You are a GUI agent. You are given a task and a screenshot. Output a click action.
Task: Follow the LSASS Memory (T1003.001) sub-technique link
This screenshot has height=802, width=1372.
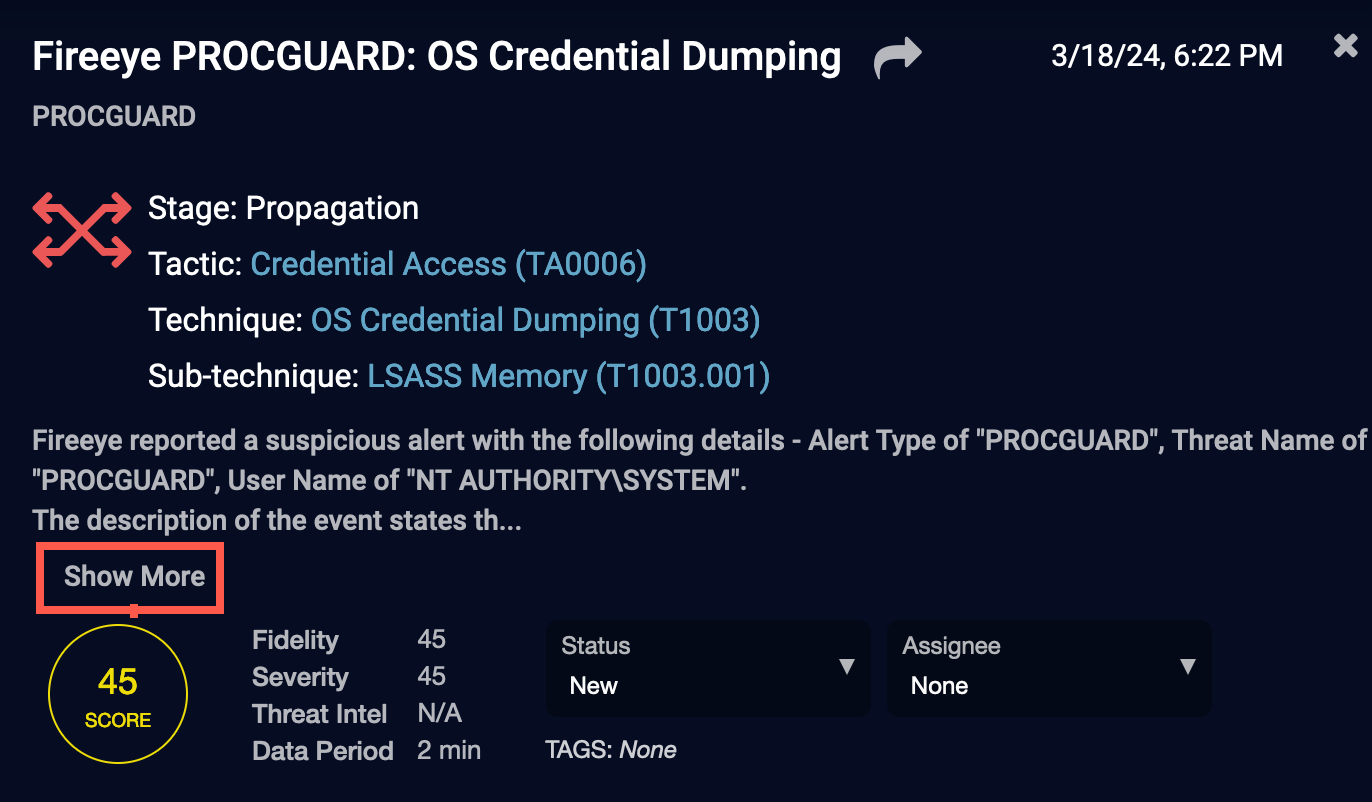pyautogui.click(x=568, y=376)
